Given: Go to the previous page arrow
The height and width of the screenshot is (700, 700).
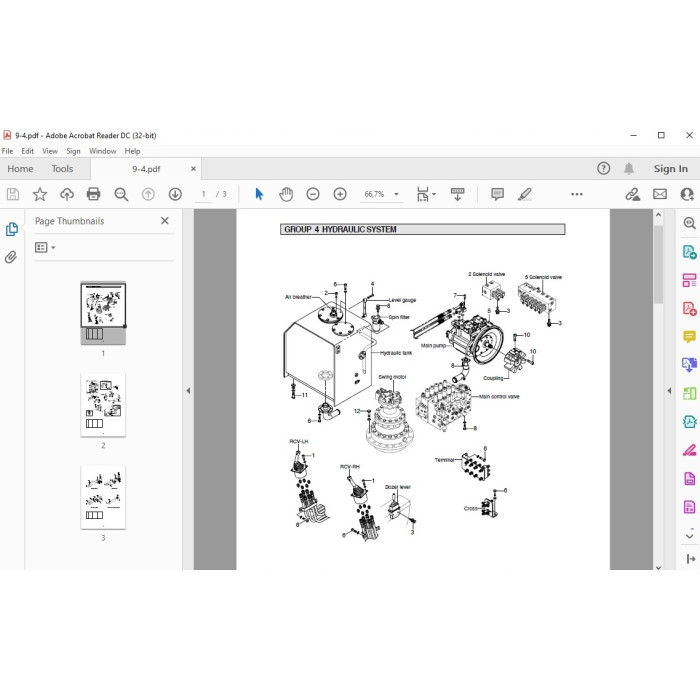Looking at the screenshot, I should [148, 194].
